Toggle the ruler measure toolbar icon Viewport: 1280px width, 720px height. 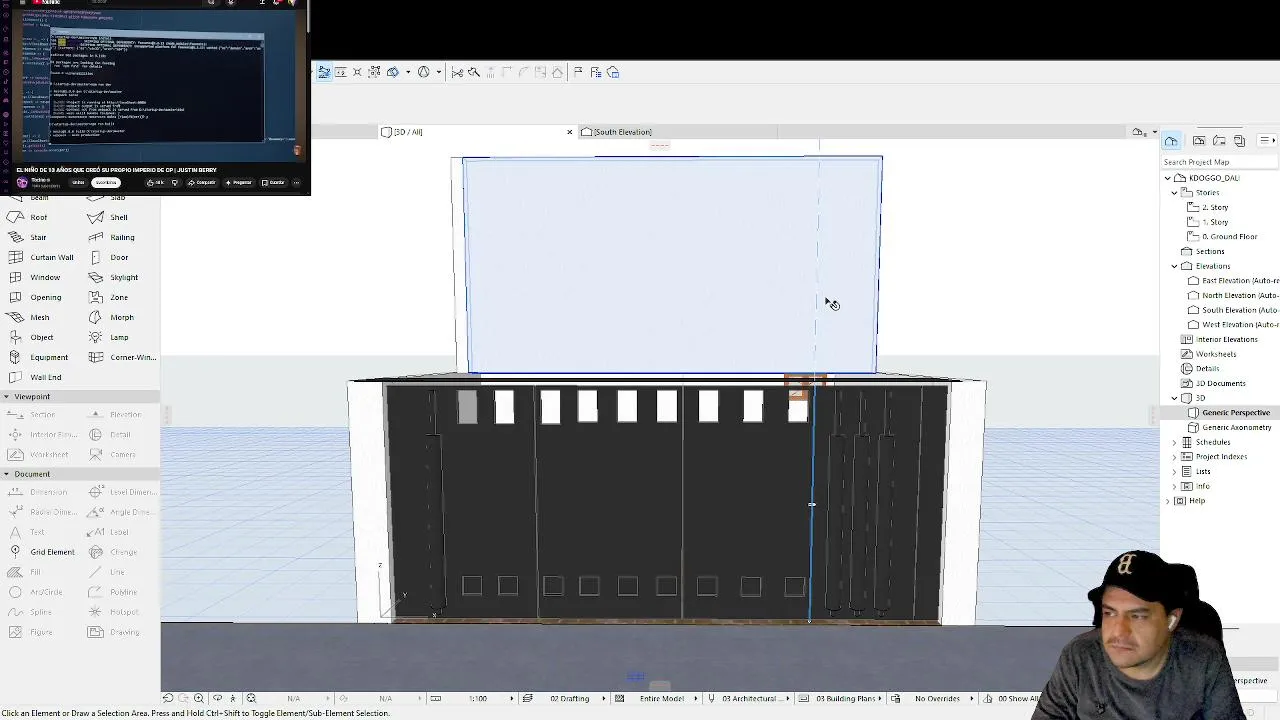coord(341,72)
